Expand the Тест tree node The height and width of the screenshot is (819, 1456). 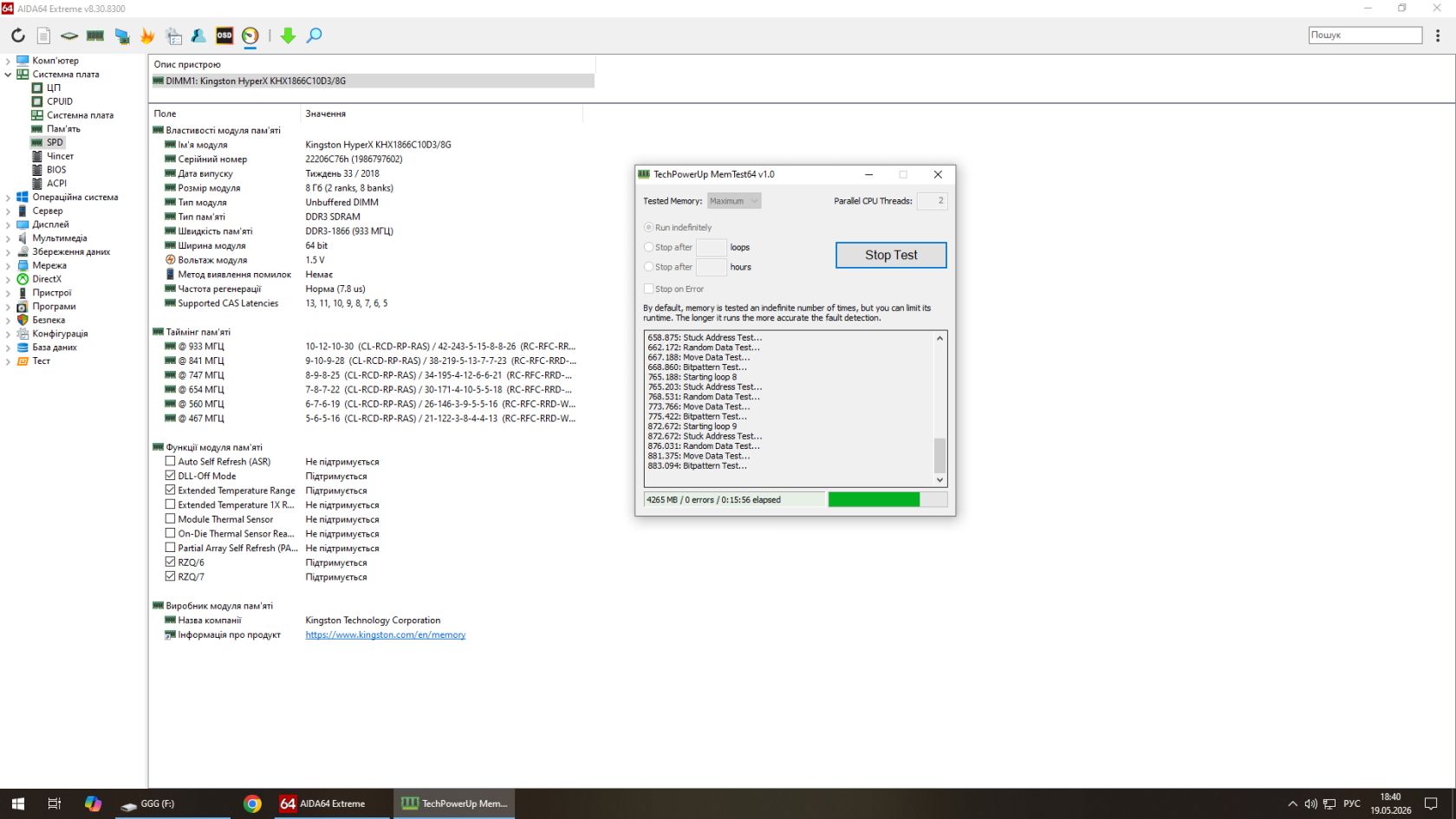[x=9, y=361]
